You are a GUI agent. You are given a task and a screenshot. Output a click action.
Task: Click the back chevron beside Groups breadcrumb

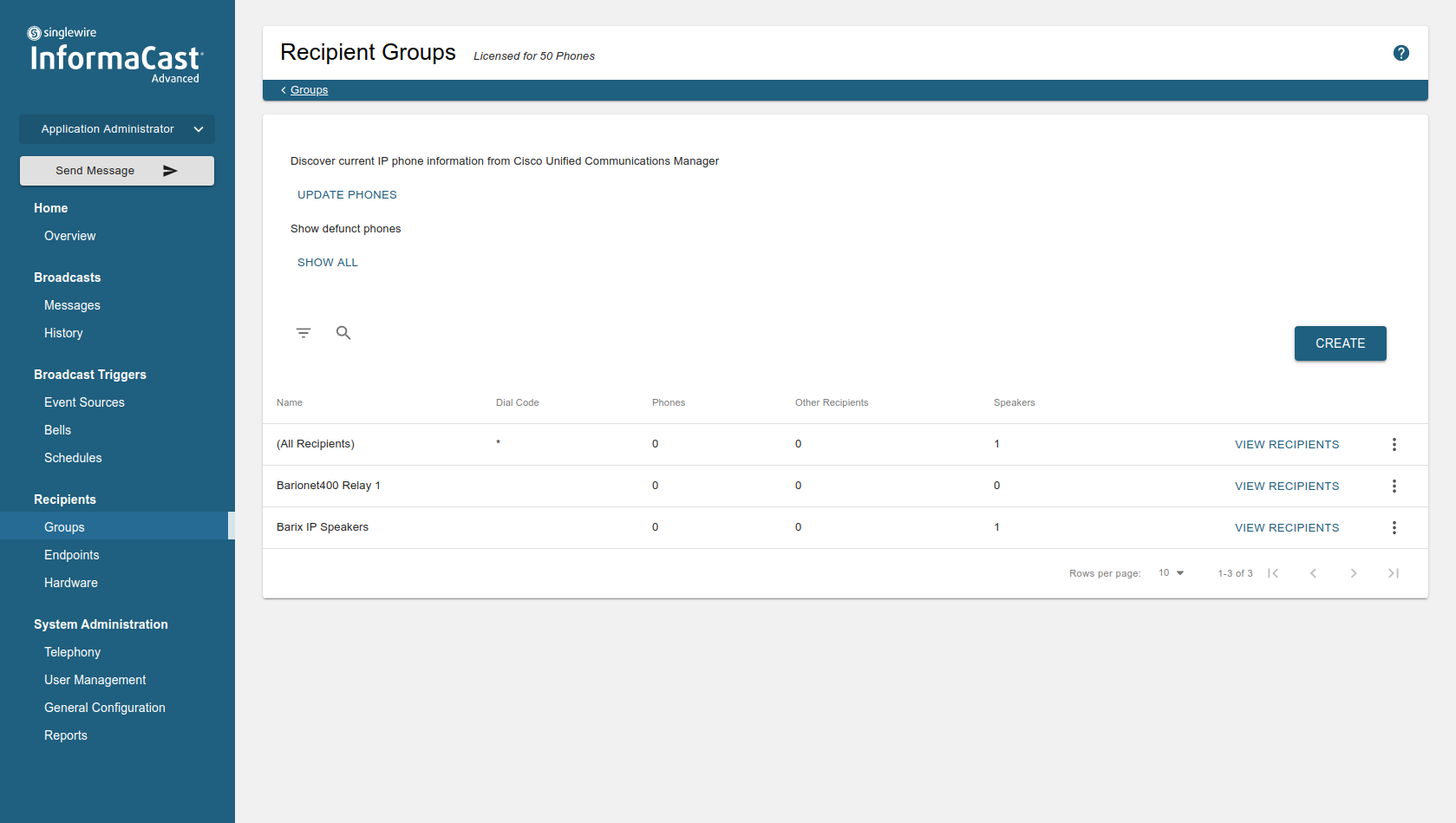[283, 89]
